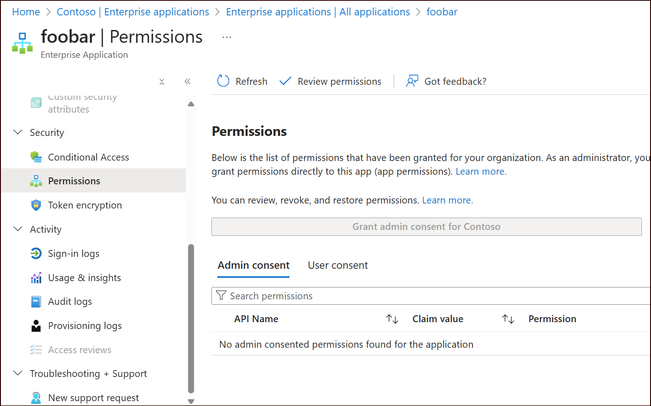Viewport: 651px width, 406px height.
Task: Collapse the sidebar with double-chevron button
Action: (x=188, y=82)
